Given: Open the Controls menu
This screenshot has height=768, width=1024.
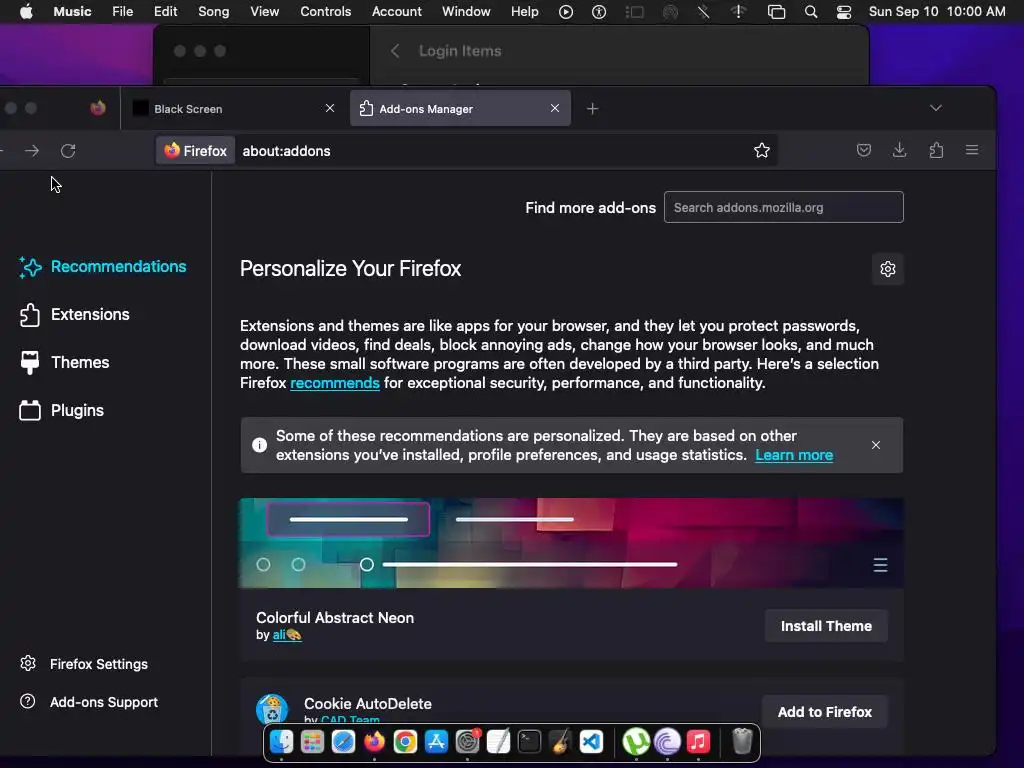Looking at the screenshot, I should coord(325,12).
